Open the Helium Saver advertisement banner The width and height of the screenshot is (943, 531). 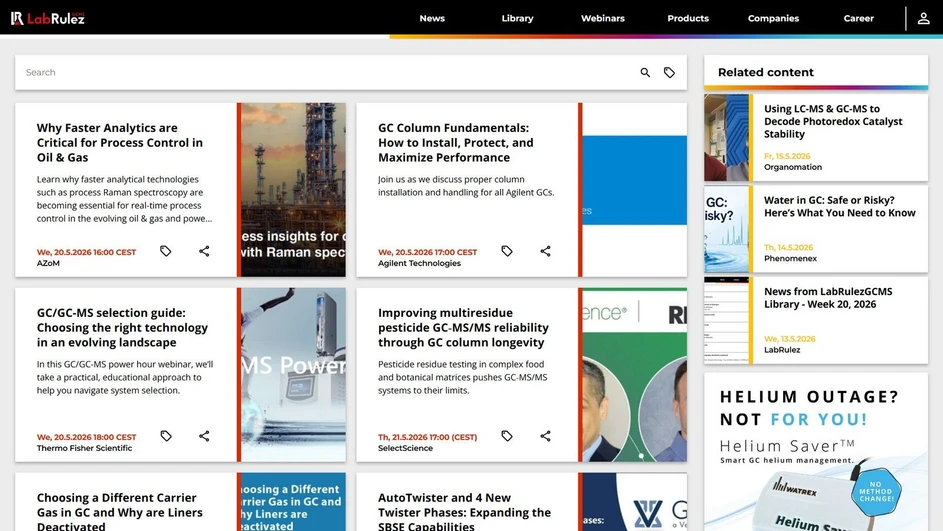816,452
